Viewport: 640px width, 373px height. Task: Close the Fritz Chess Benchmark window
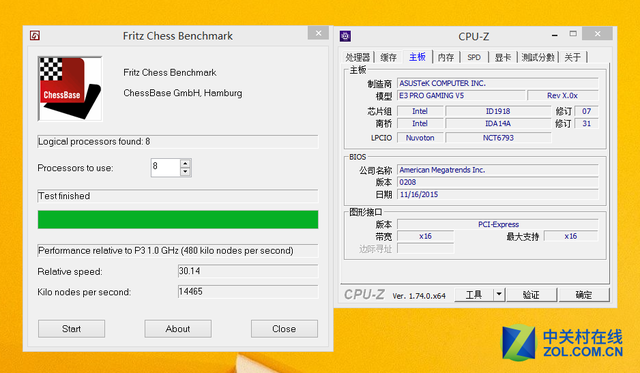318,33
